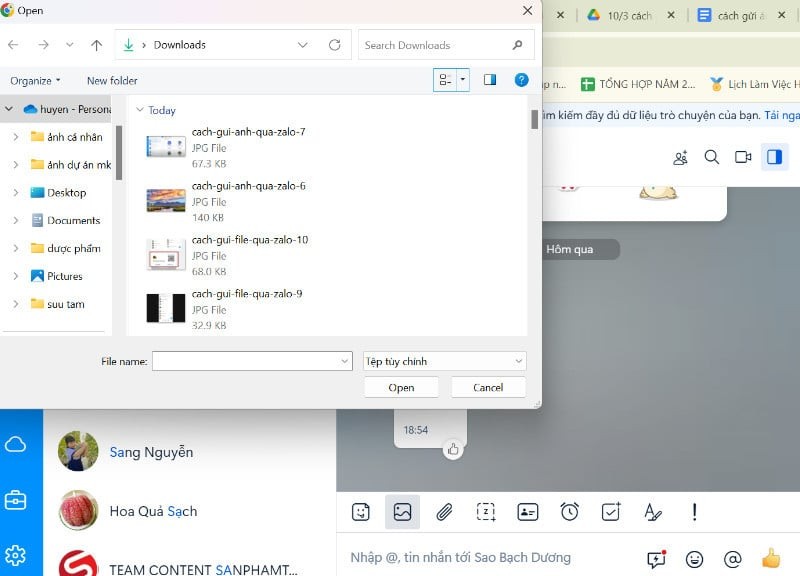Open the screen capture tool icon
The image size is (800, 576).
[486, 511]
